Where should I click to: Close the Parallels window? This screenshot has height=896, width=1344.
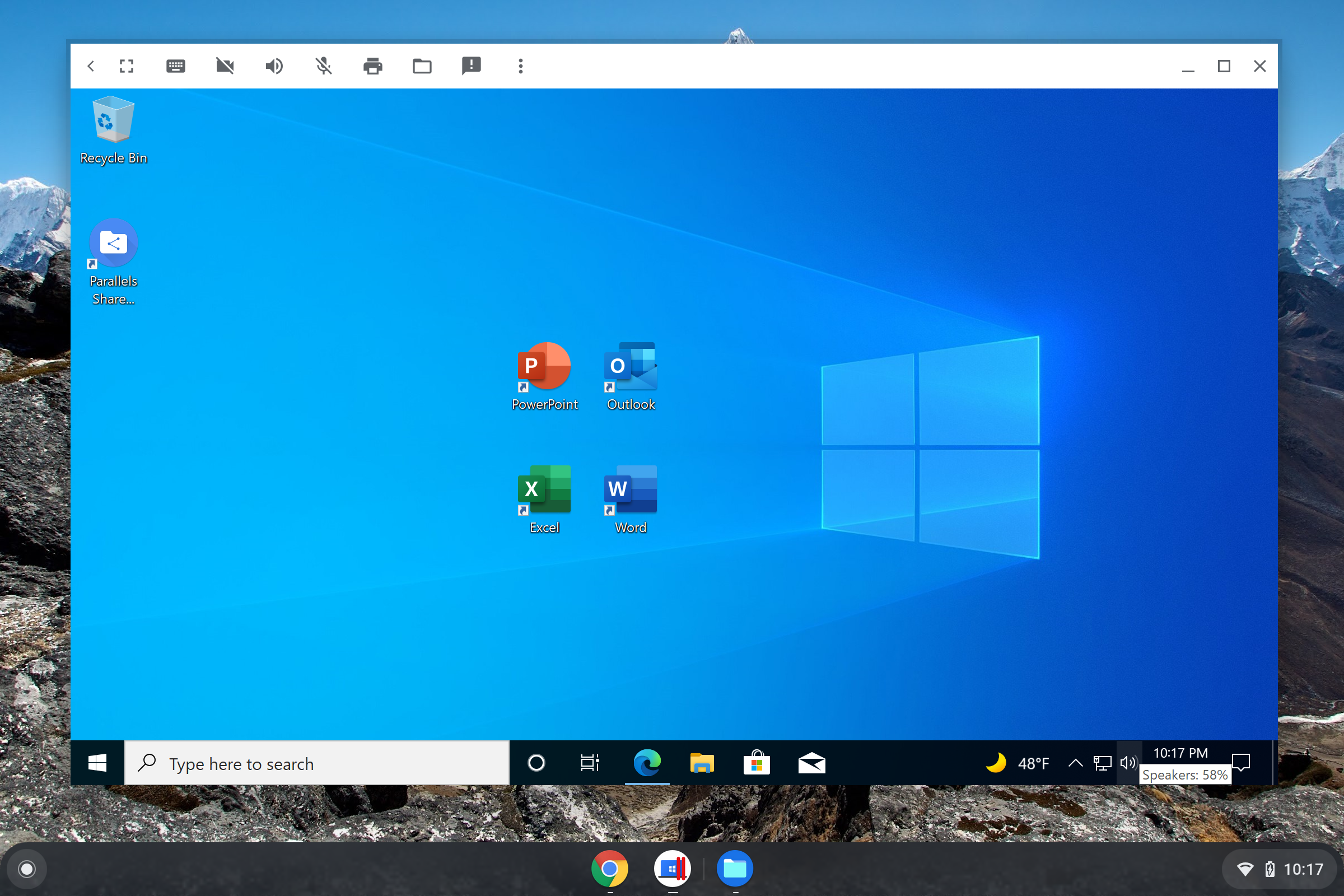pos(1260,66)
